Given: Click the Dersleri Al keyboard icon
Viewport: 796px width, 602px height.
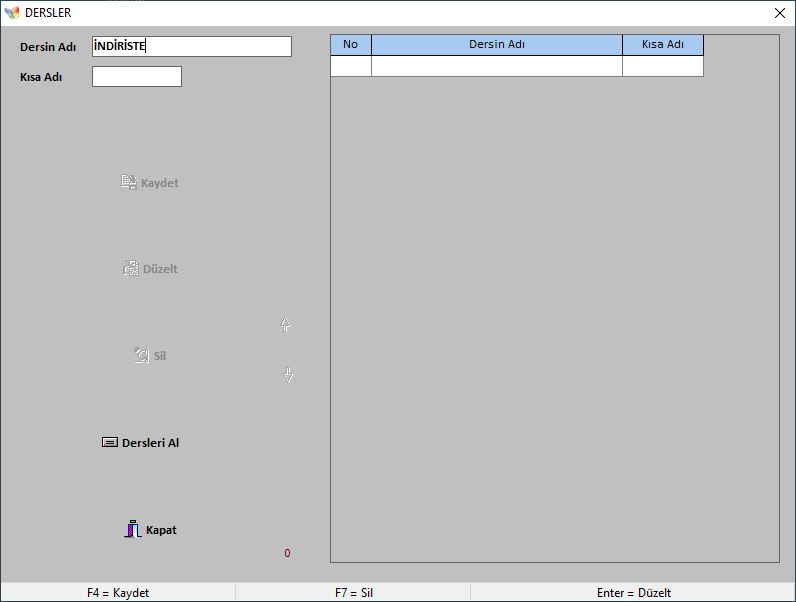Looking at the screenshot, I should pos(110,443).
